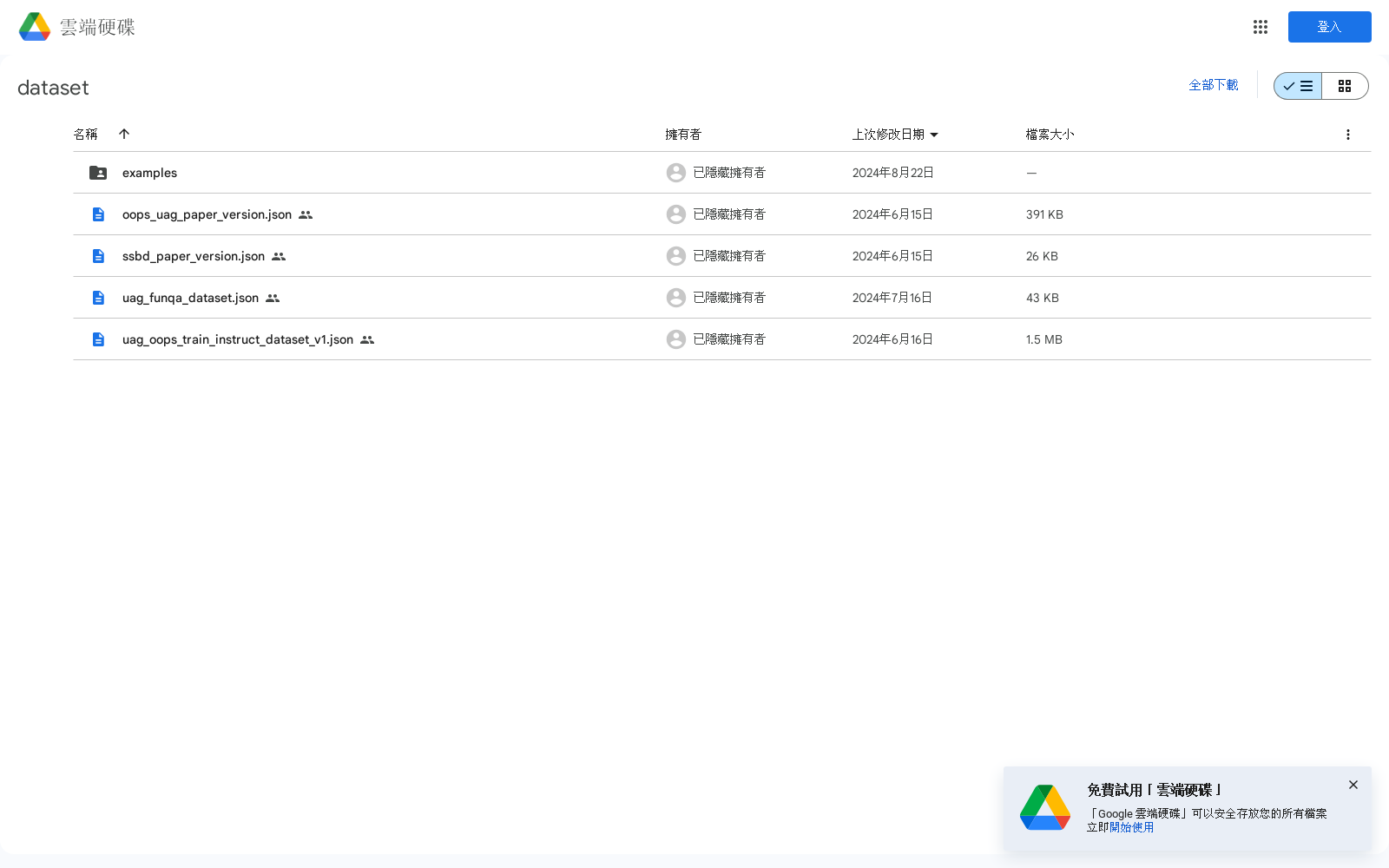Viewport: 1389px width, 868px height.
Task: Click the Google Drive logo
Action: 35,27
